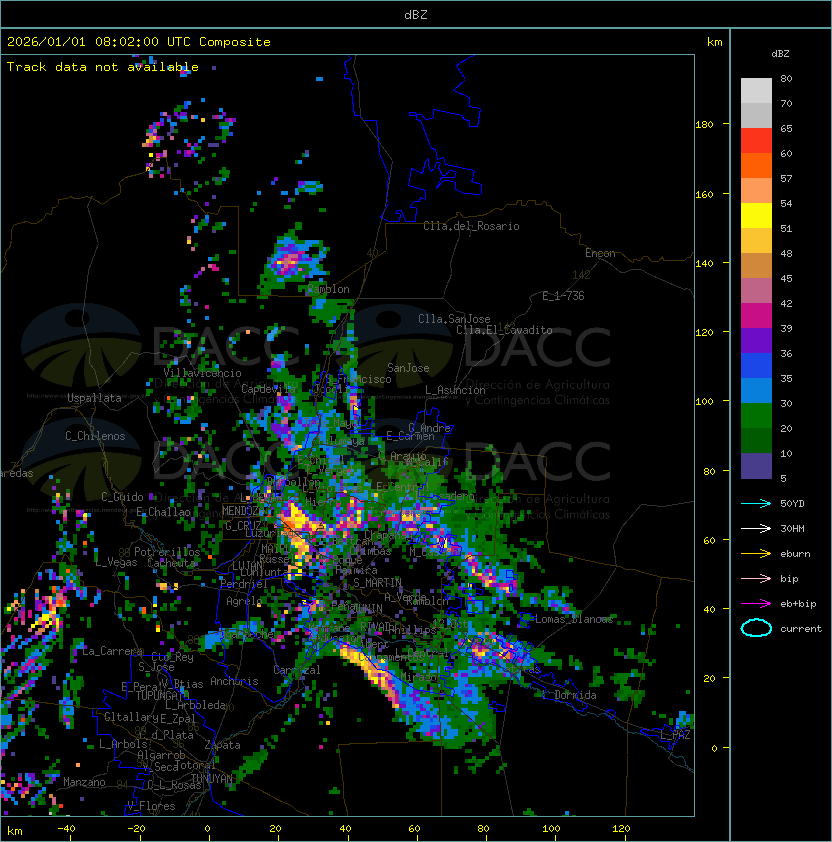Select 'Clla.del_Rosario' place label

pyautogui.click(x=471, y=226)
